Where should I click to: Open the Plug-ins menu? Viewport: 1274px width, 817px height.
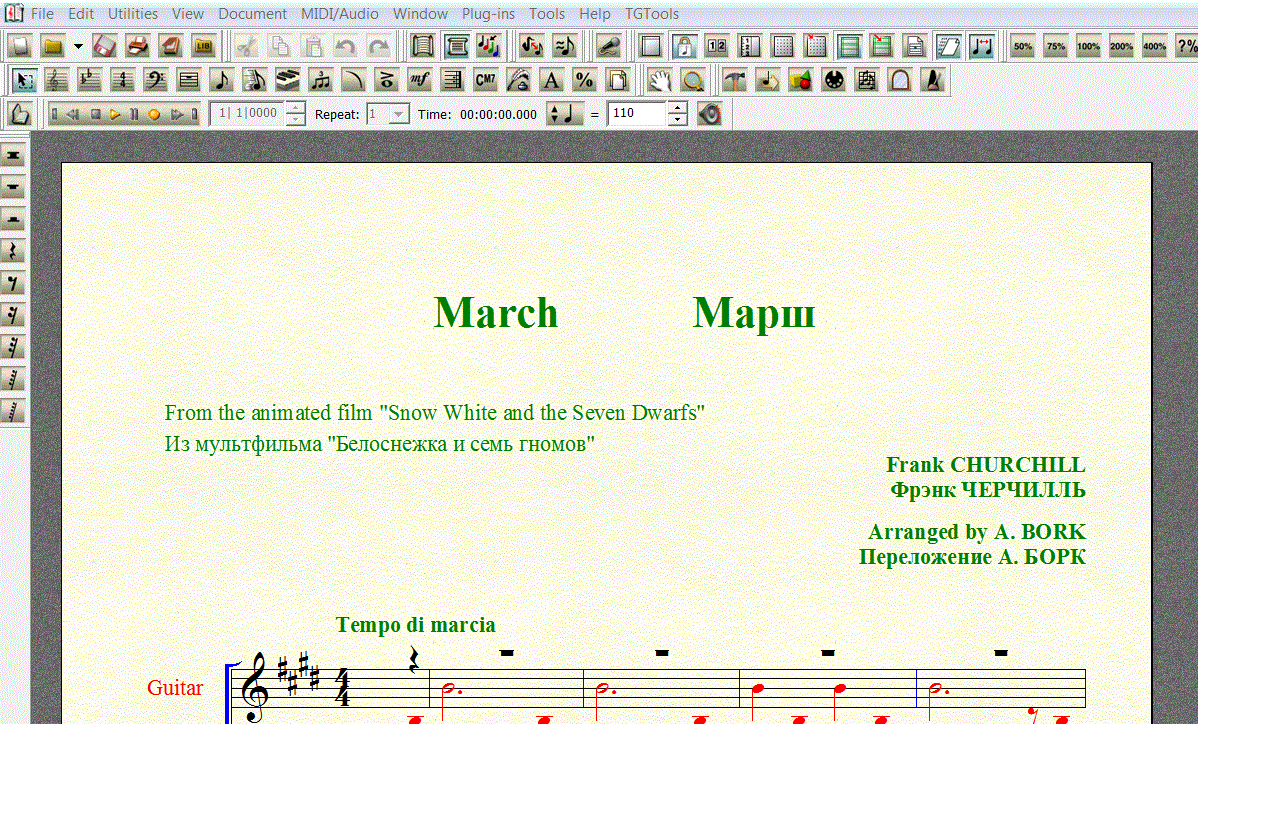(x=488, y=14)
